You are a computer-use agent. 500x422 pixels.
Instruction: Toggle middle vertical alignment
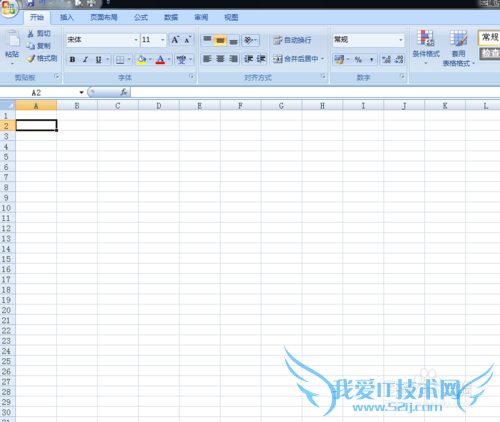click(220, 40)
